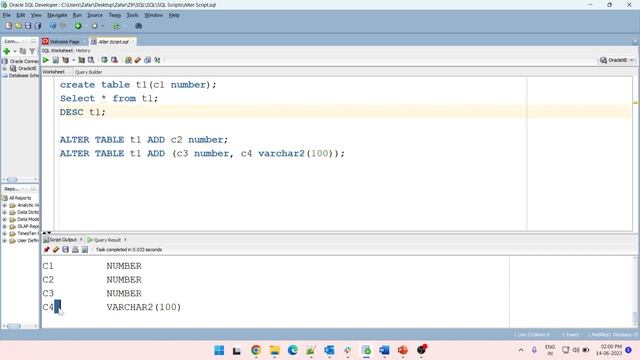The height and width of the screenshot is (360, 640).
Task: Click in the DESC t1; line of editor
Action: (x=345, y=112)
